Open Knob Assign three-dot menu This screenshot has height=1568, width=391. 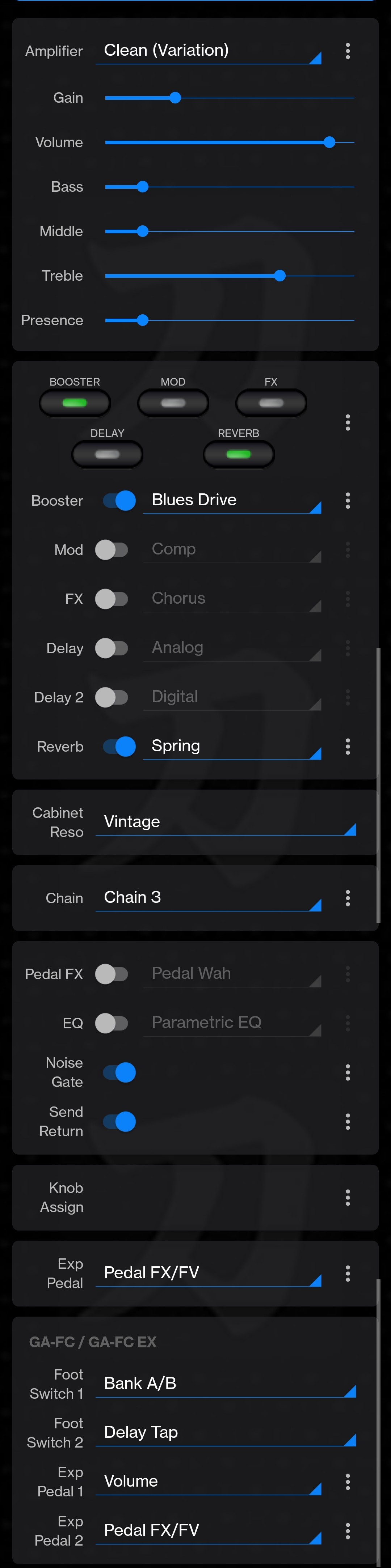coord(348,1197)
